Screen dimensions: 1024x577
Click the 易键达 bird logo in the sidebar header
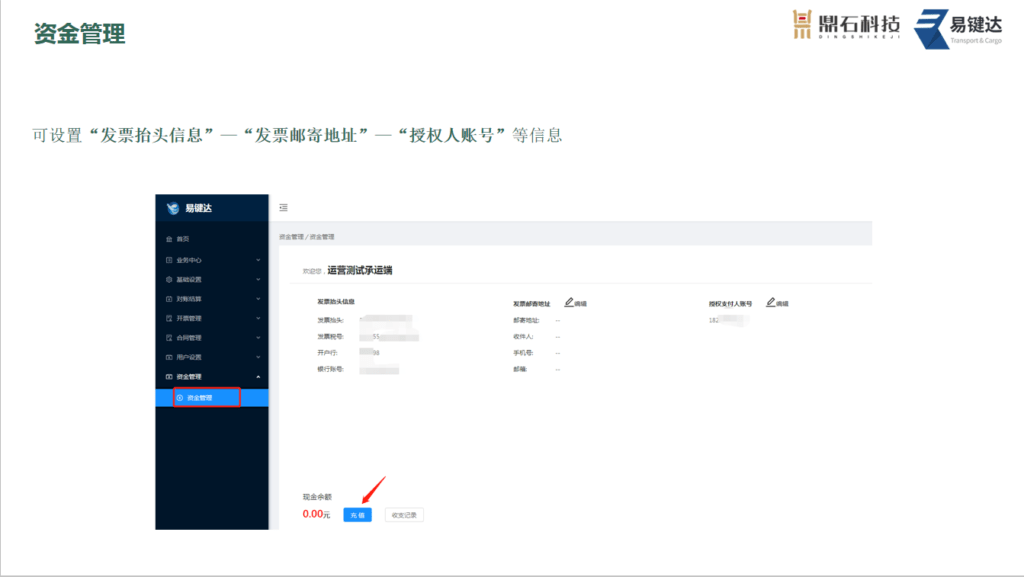(172, 208)
